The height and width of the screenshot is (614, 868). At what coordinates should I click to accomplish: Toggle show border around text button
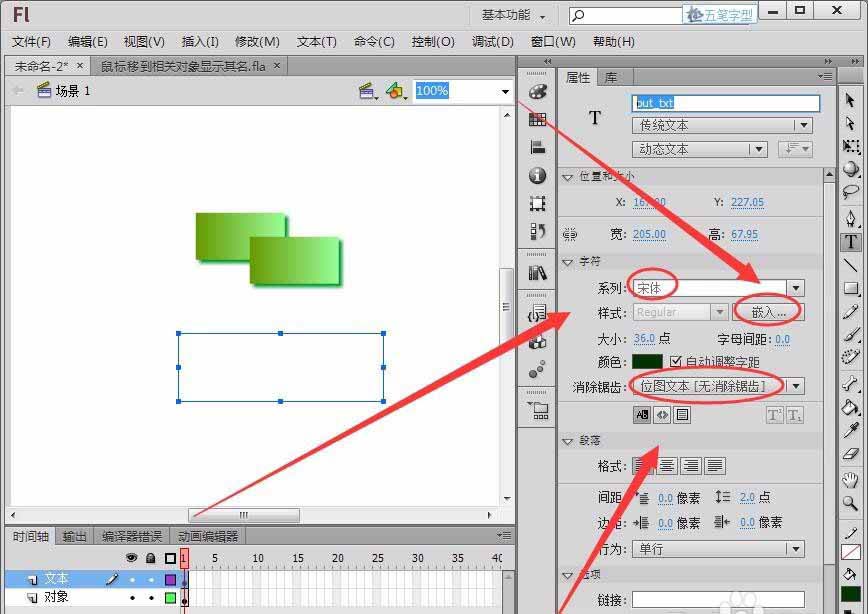[x=682, y=415]
